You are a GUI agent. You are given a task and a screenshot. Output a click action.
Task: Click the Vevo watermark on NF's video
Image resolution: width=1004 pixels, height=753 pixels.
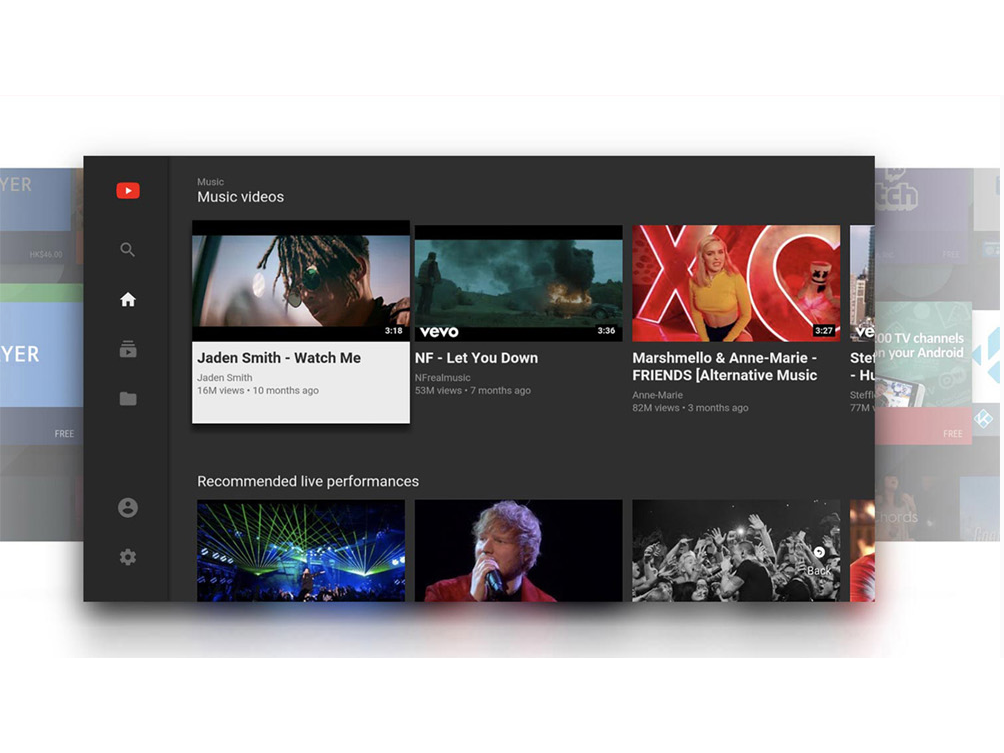click(438, 331)
